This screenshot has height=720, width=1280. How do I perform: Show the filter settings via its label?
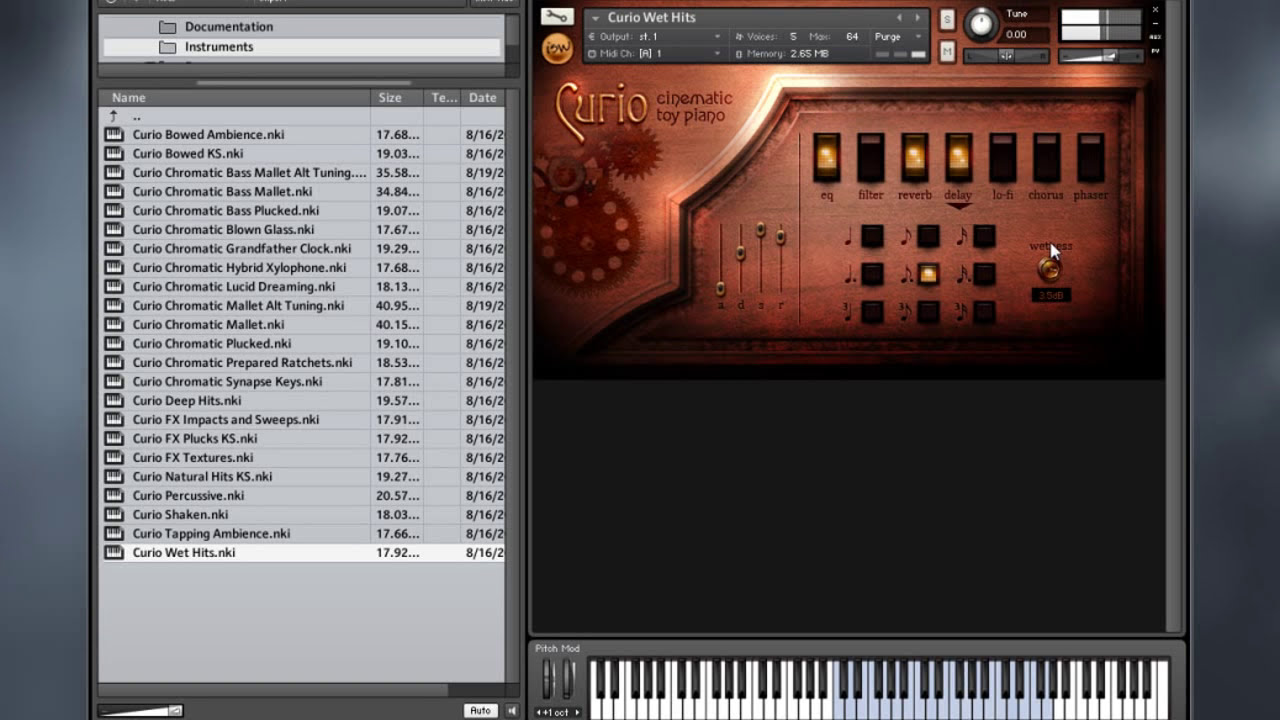tap(871, 195)
